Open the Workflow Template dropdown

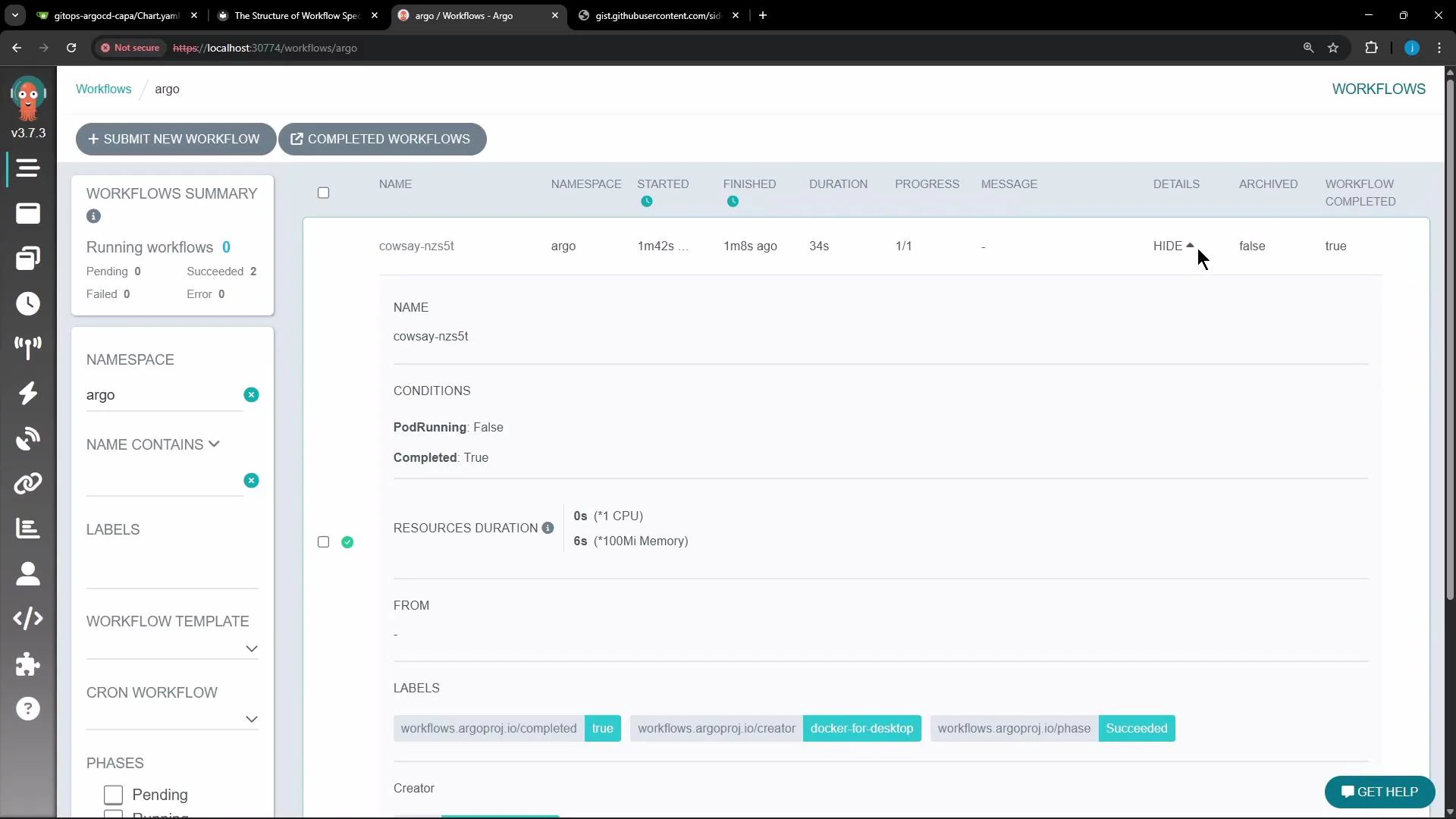(x=252, y=649)
